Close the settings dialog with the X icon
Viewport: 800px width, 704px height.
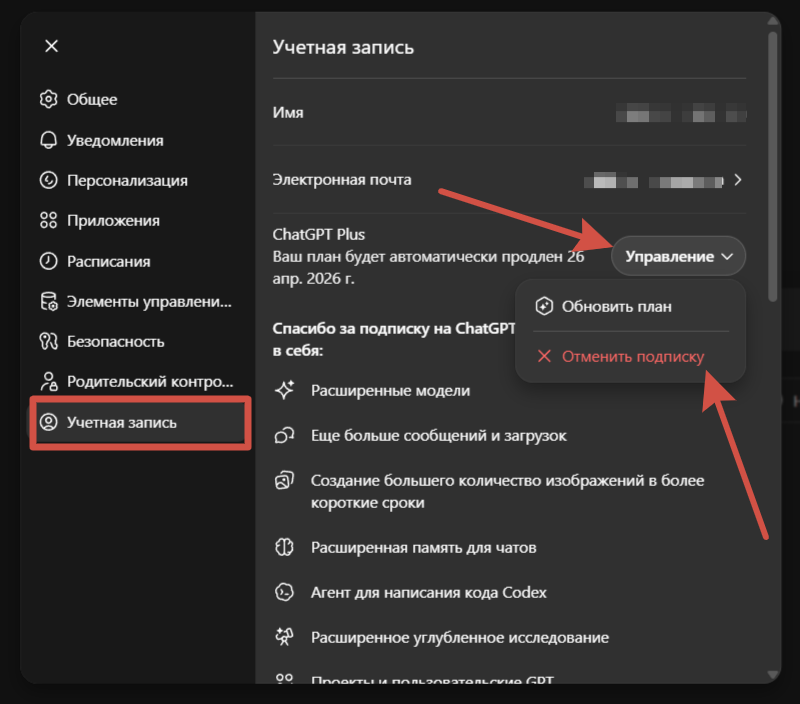pyautogui.click(x=52, y=46)
